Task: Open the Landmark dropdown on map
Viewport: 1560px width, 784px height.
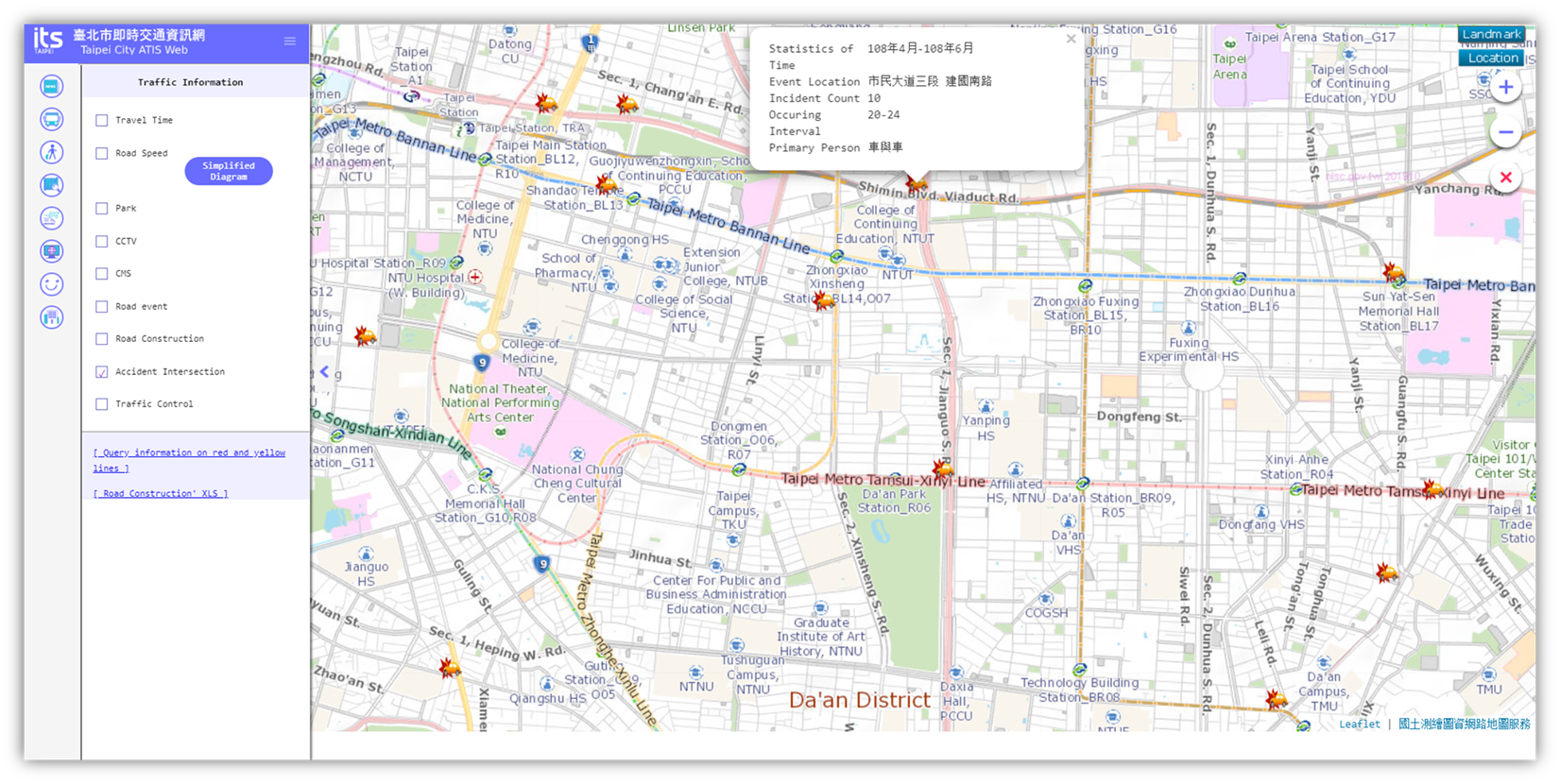Action: point(1491,34)
